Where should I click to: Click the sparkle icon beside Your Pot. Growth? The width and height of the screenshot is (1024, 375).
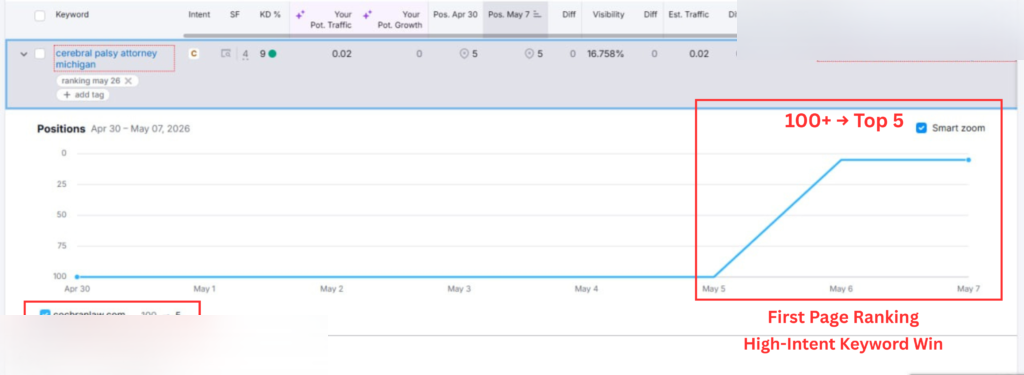click(x=368, y=14)
